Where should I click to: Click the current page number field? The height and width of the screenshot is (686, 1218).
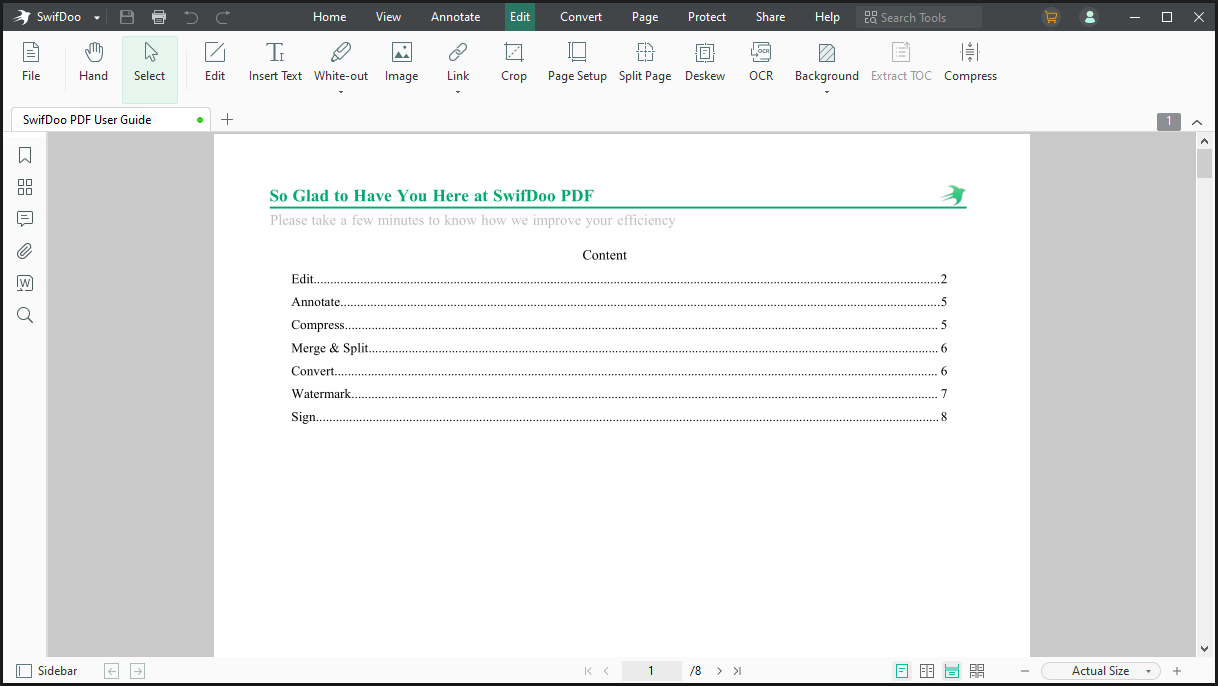point(651,671)
